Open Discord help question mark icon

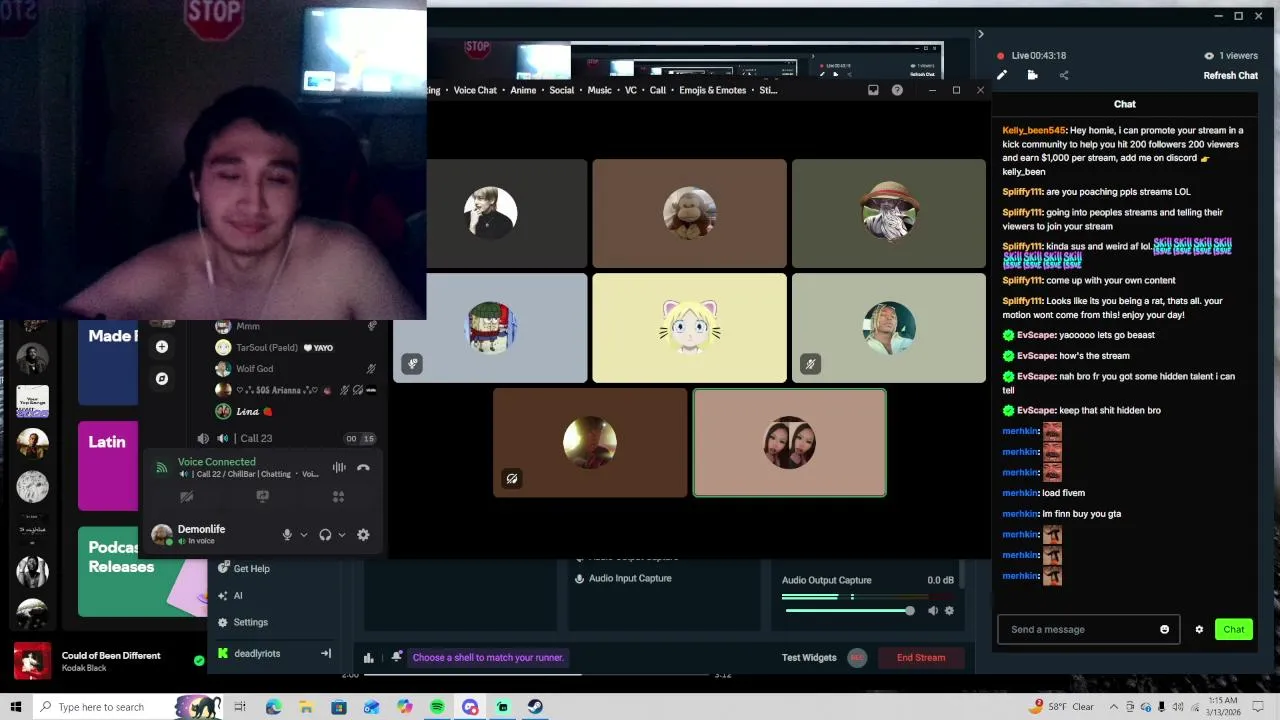[897, 90]
